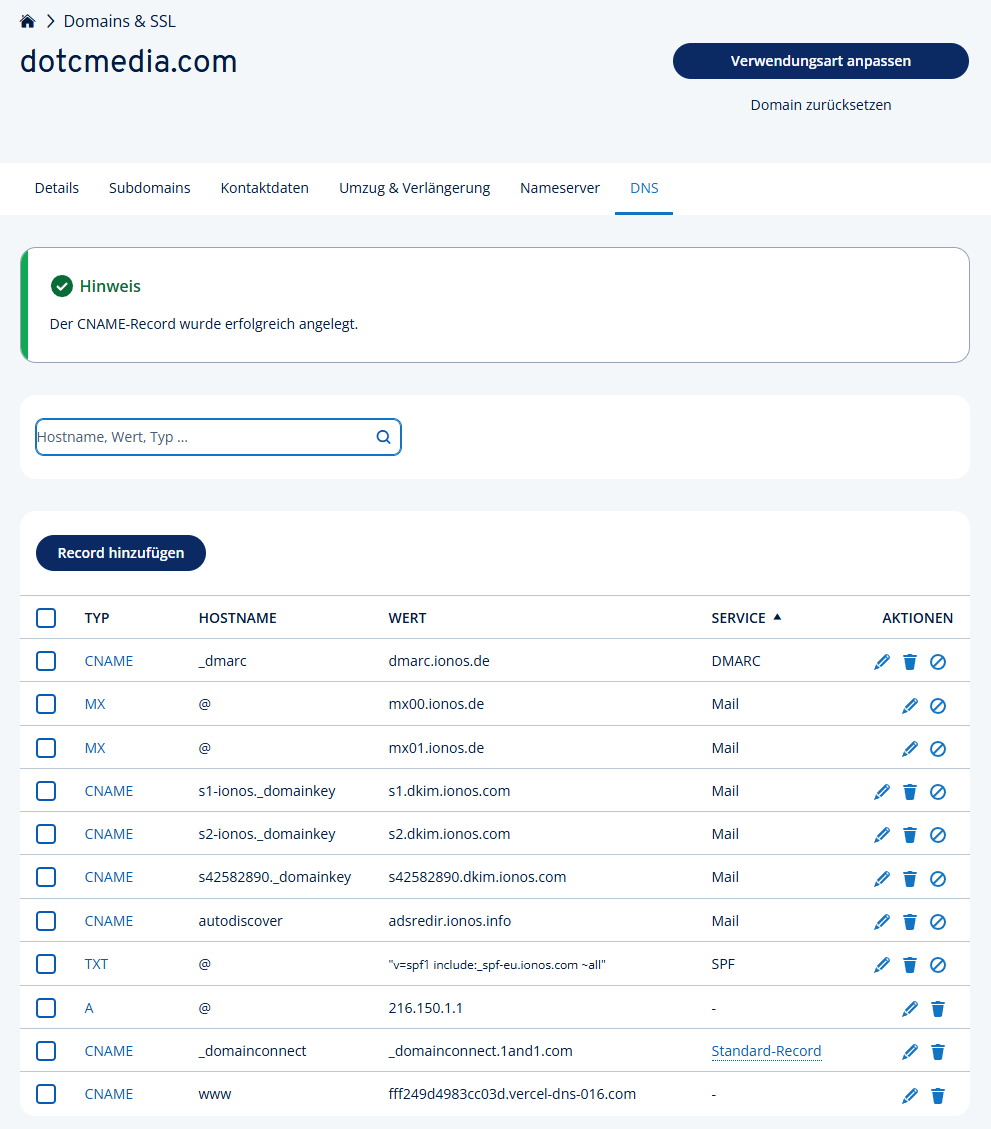991x1129 pixels.
Task: Toggle the SERVICE column sort order
Action: [746, 618]
